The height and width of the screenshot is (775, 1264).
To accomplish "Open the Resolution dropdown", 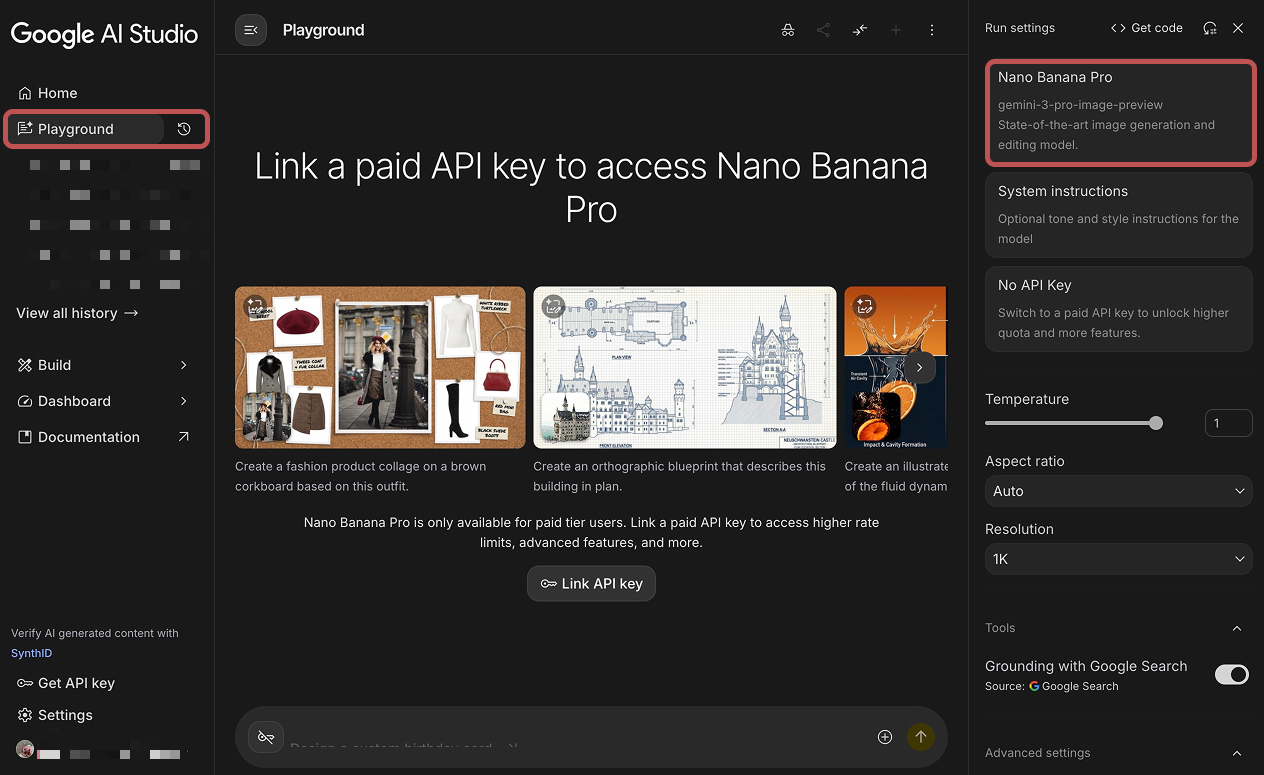I will point(1118,559).
